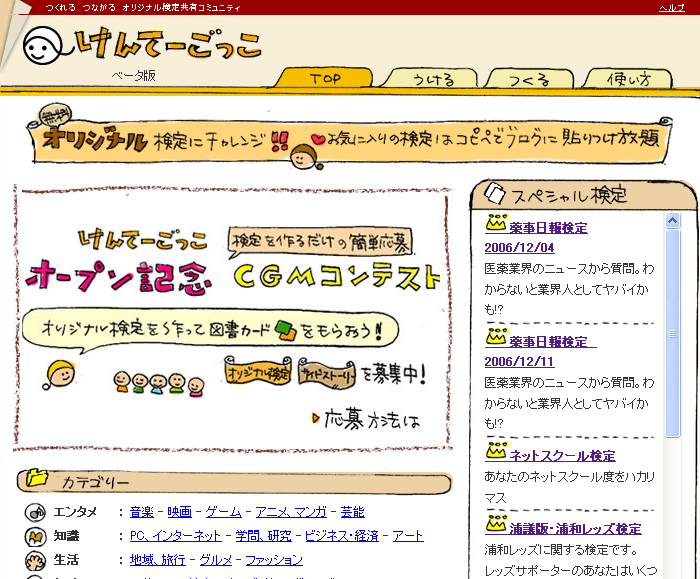Image resolution: width=700 pixels, height=579 pixels.
Task: Open the 学問、研究 category link
Action: pyautogui.click(x=263, y=536)
